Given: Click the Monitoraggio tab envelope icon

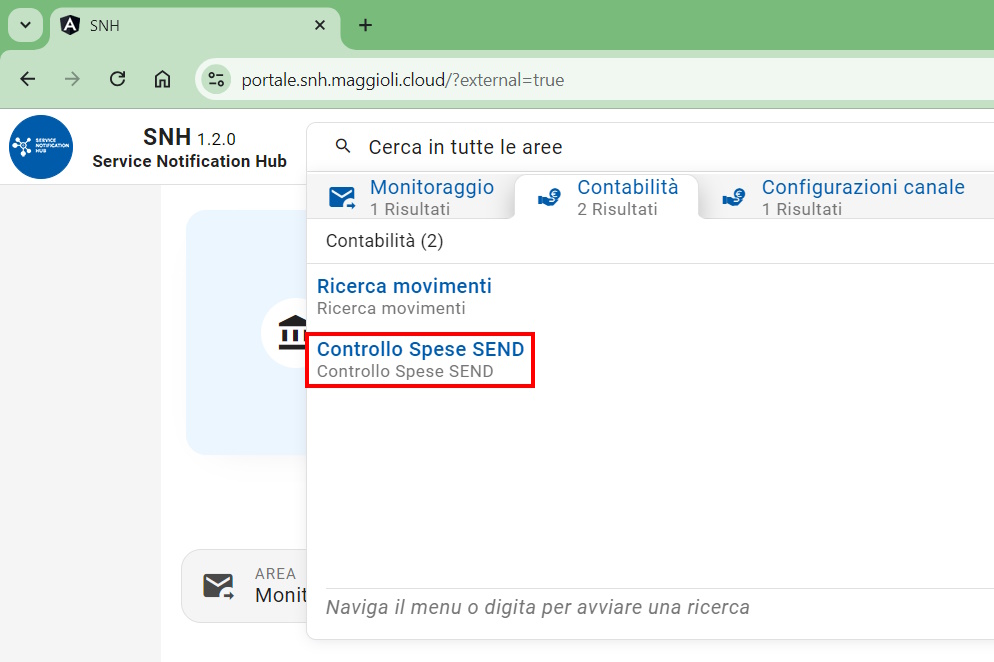Looking at the screenshot, I should coord(342,198).
